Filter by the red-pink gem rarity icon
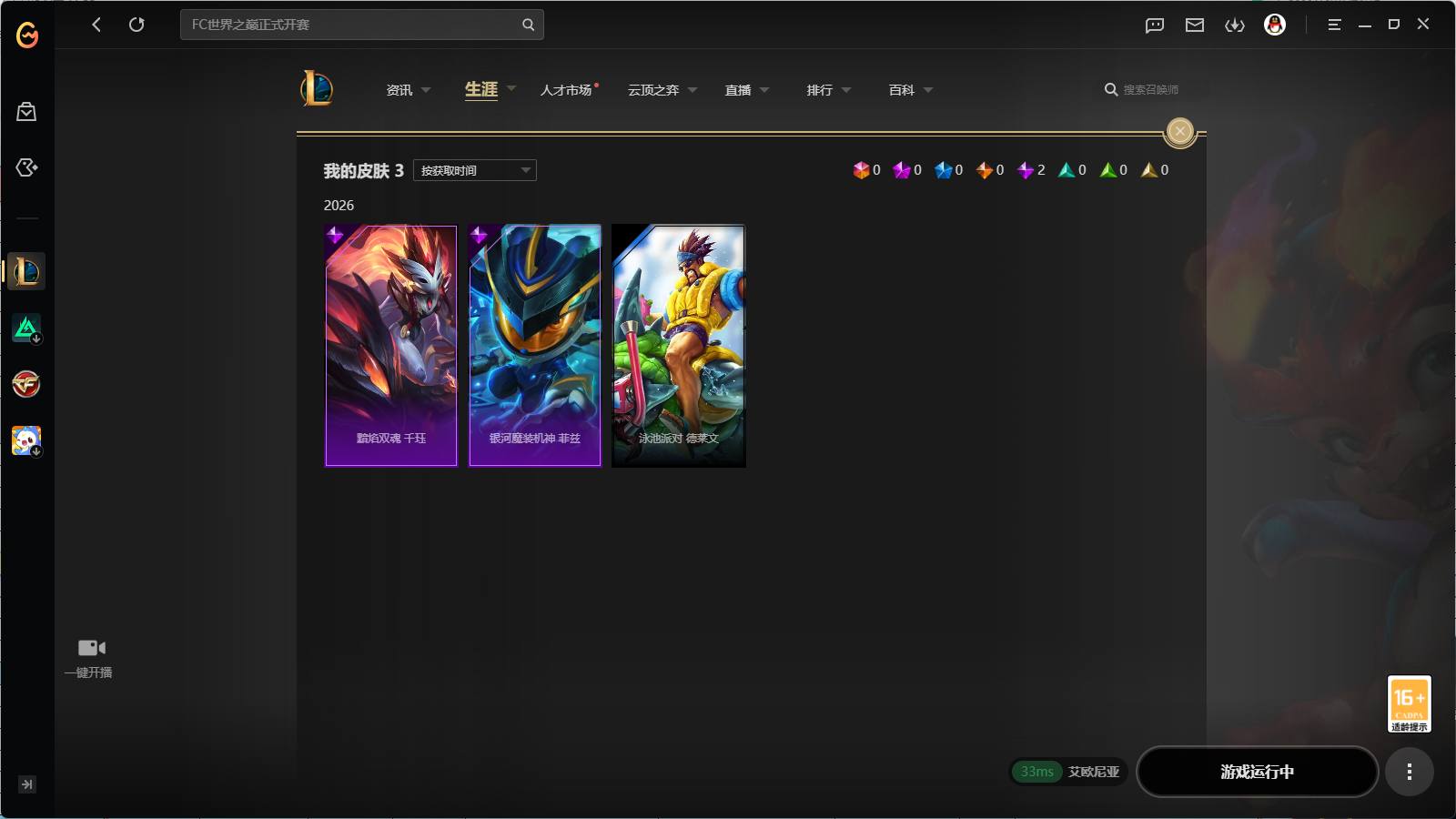Screen dimensions: 1456x819 [x=861, y=170]
